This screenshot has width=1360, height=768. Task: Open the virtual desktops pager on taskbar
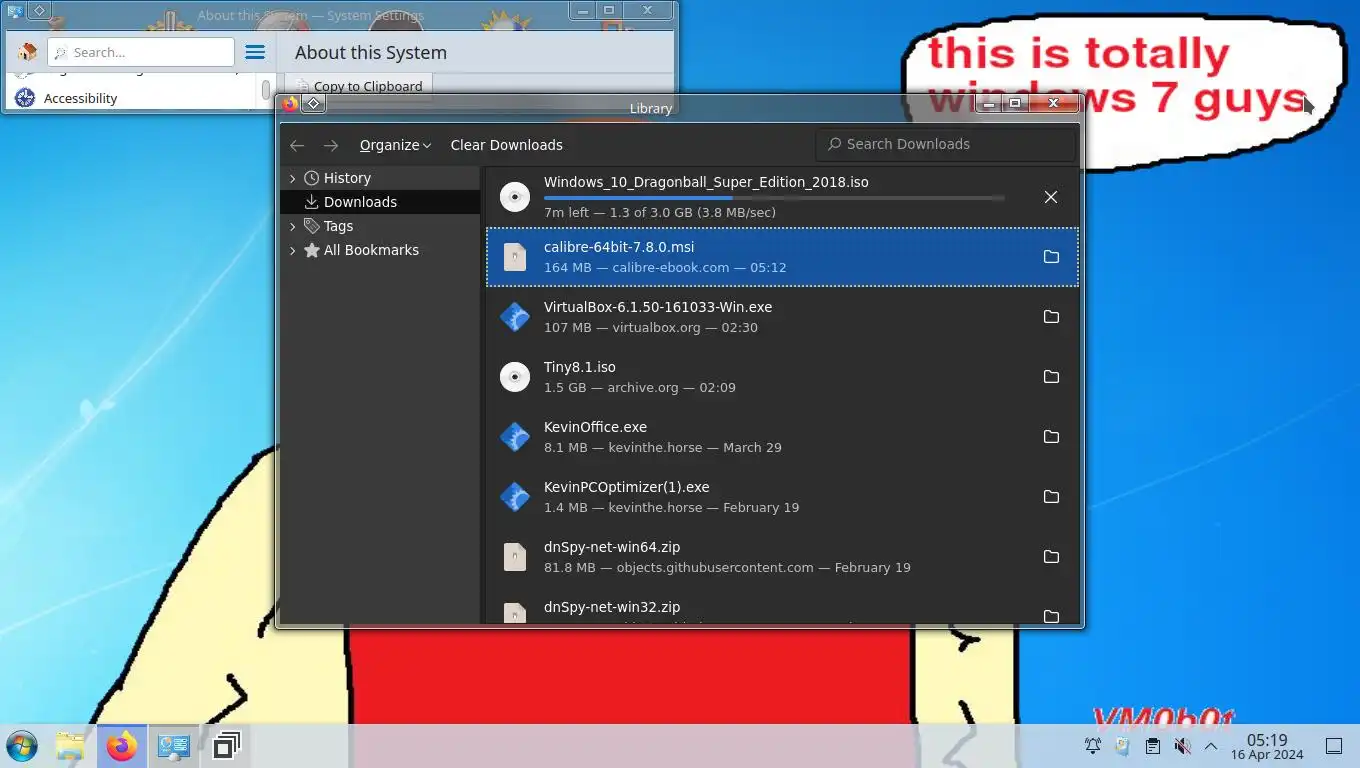(226, 746)
